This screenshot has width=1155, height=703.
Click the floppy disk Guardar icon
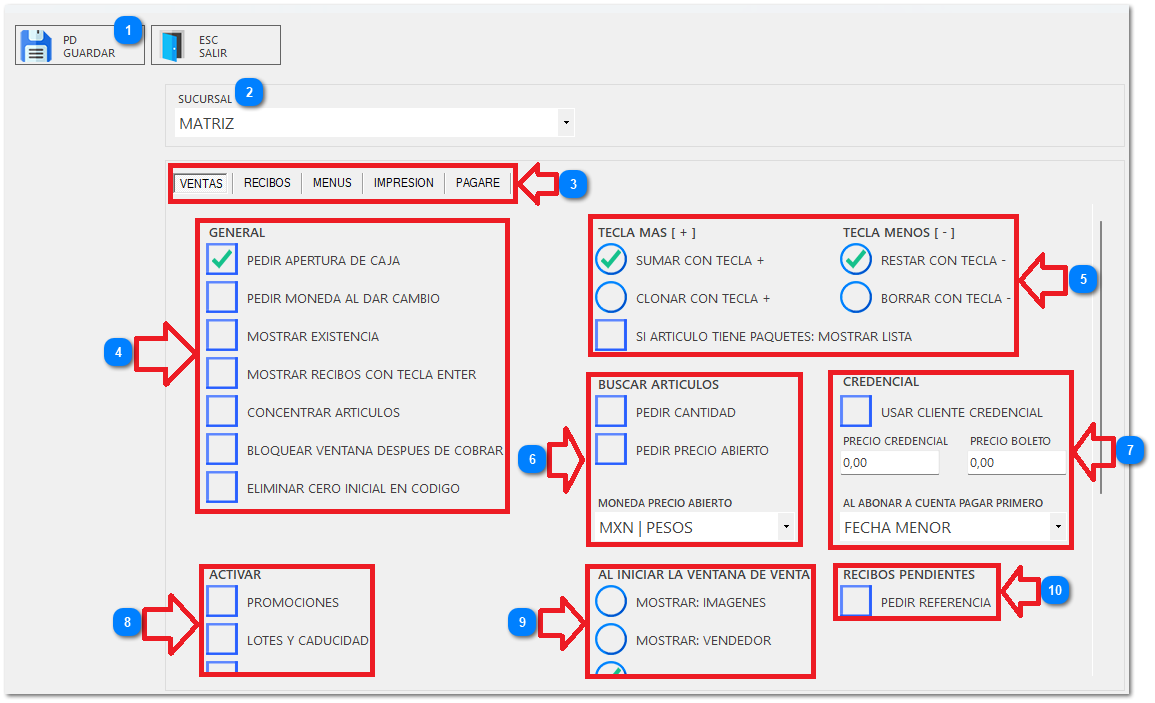coord(36,46)
